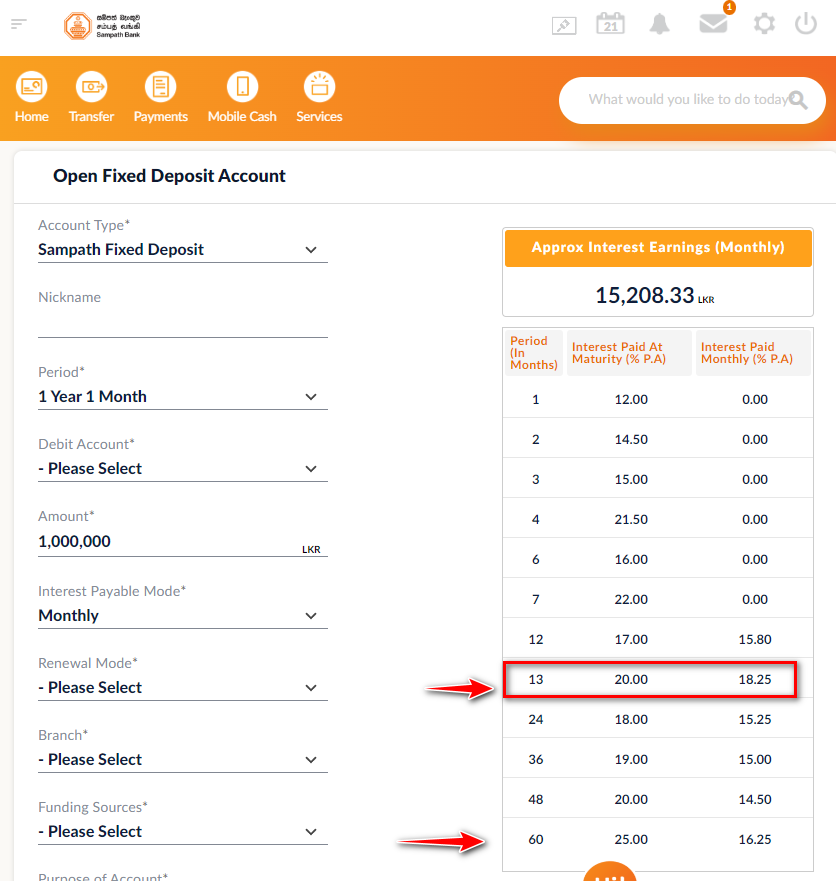The image size is (836, 881).
Task: Open the Services menu
Action: coord(319,97)
